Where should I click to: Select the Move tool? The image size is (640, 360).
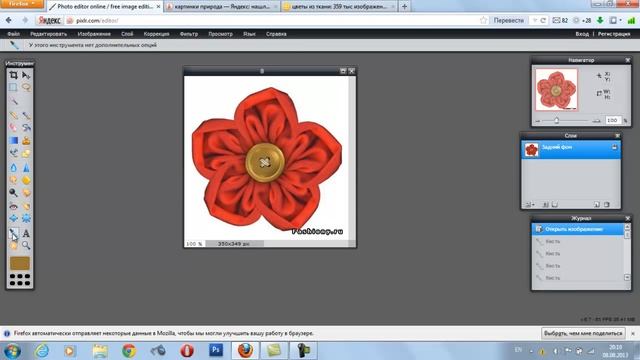(x=26, y=75)
